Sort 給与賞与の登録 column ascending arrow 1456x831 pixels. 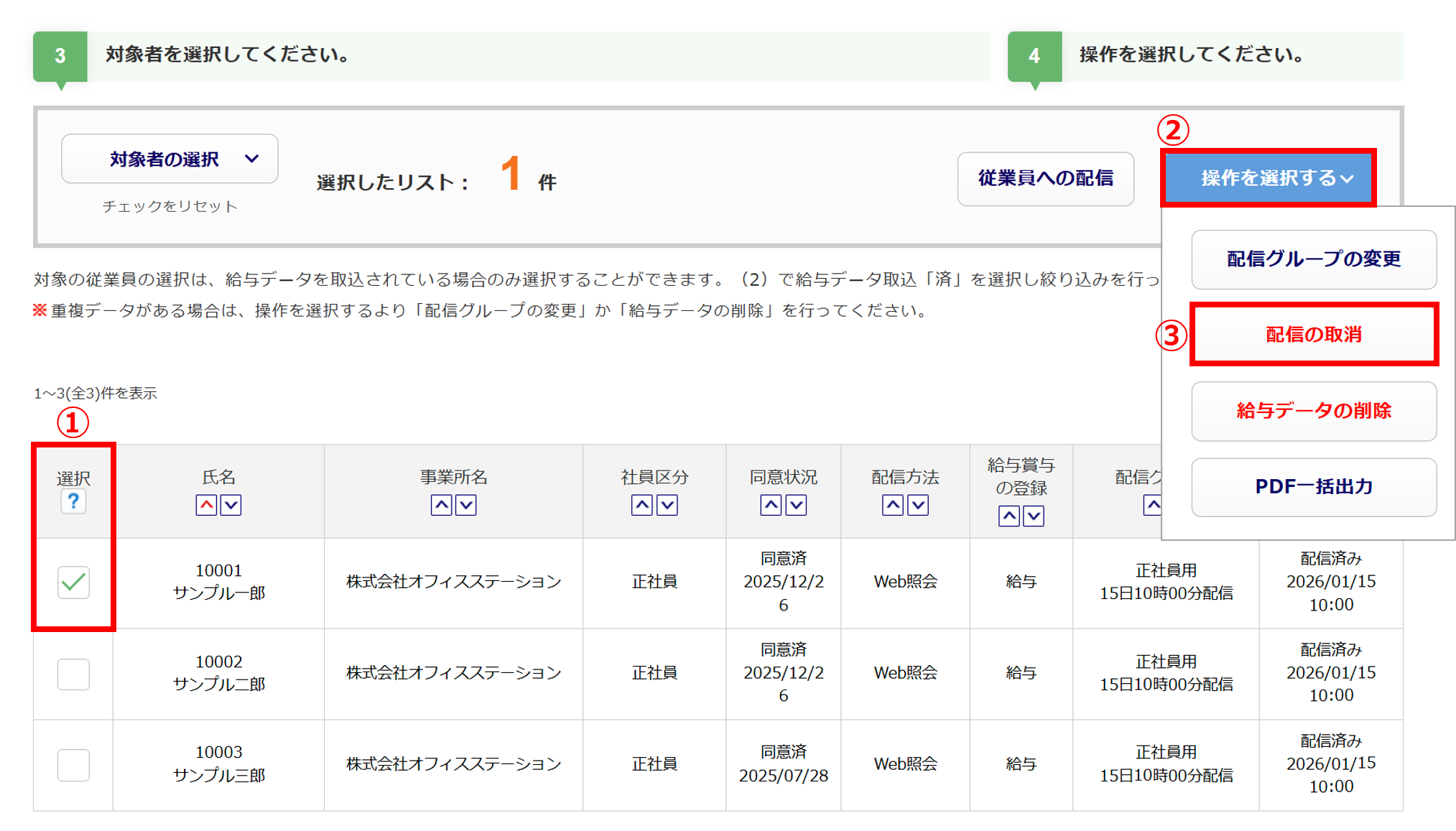pyautogui.click(x=1008, y=516)
